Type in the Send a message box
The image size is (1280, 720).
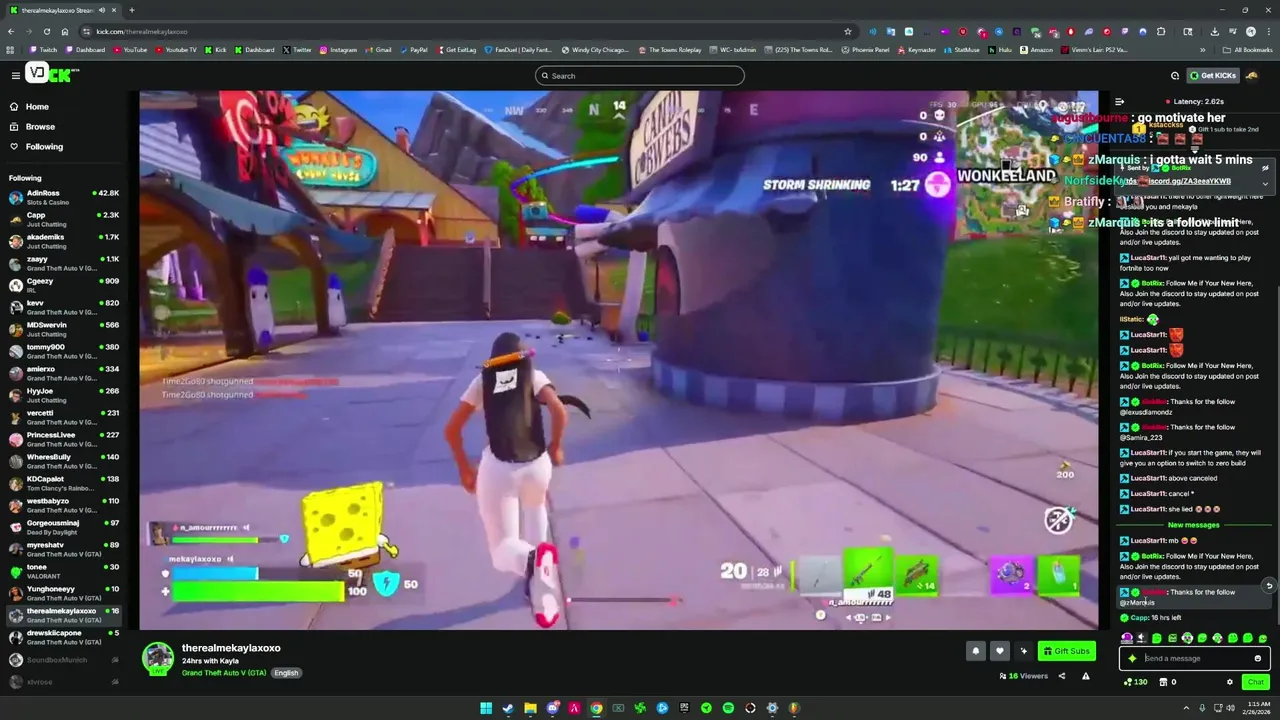1195,658
